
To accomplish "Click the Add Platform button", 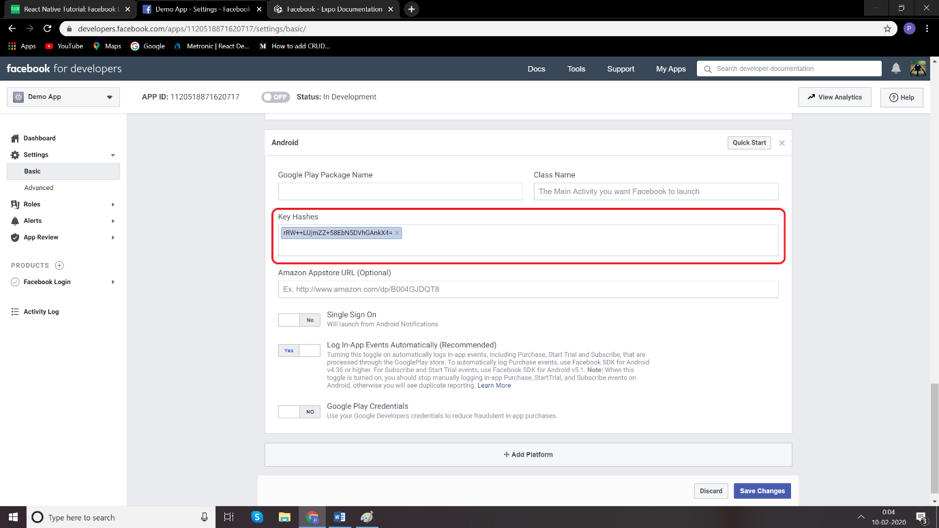I will 528,455.
